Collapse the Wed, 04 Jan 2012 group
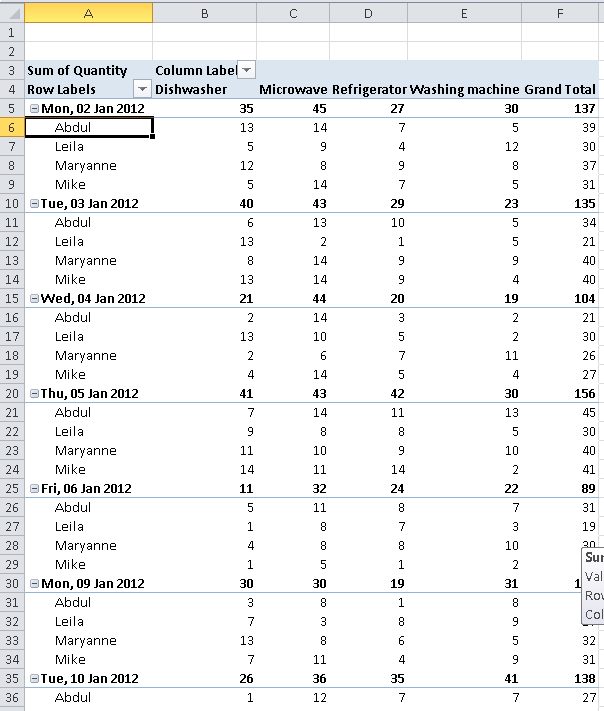Screen dimensions: 604x711 click(x=34, y=298)
